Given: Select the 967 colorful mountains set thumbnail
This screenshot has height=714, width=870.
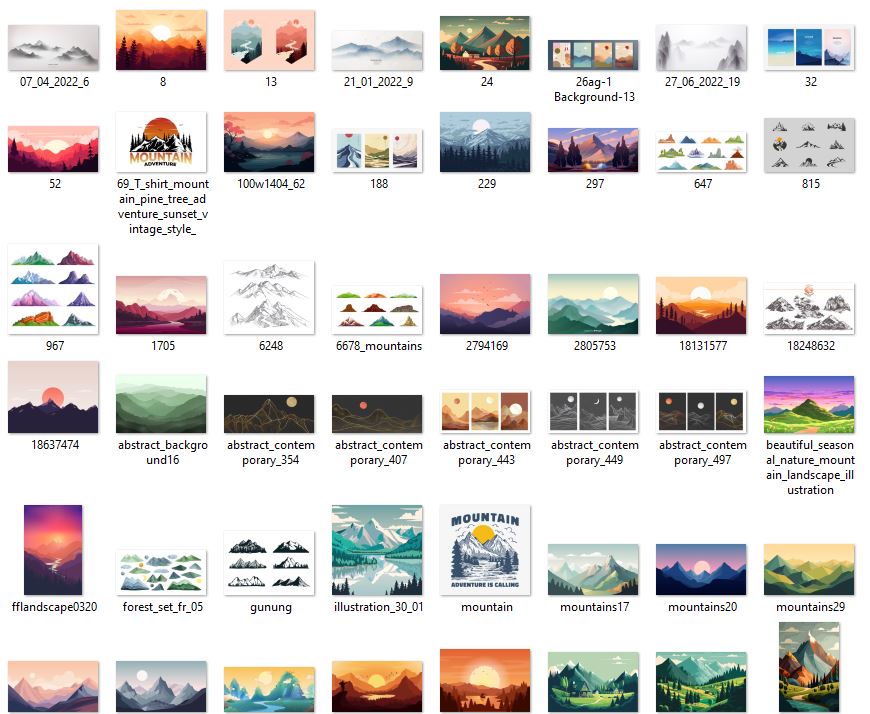Looking at the screenshot, I should pos(53,286).
